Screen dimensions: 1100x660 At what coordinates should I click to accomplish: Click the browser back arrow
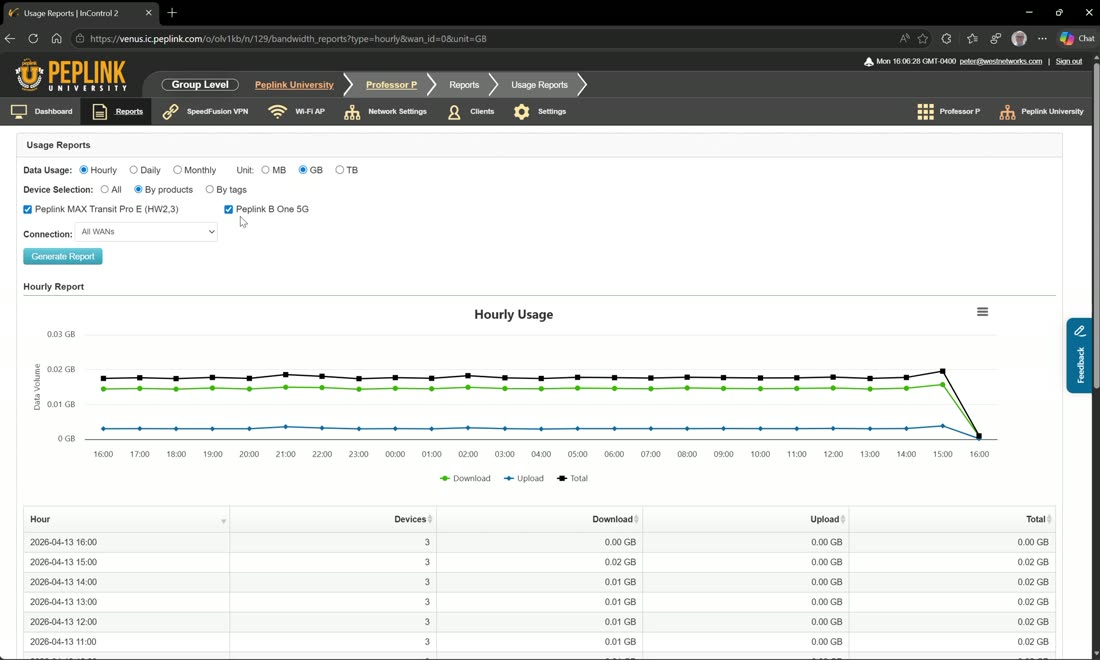tap(10, 39)
